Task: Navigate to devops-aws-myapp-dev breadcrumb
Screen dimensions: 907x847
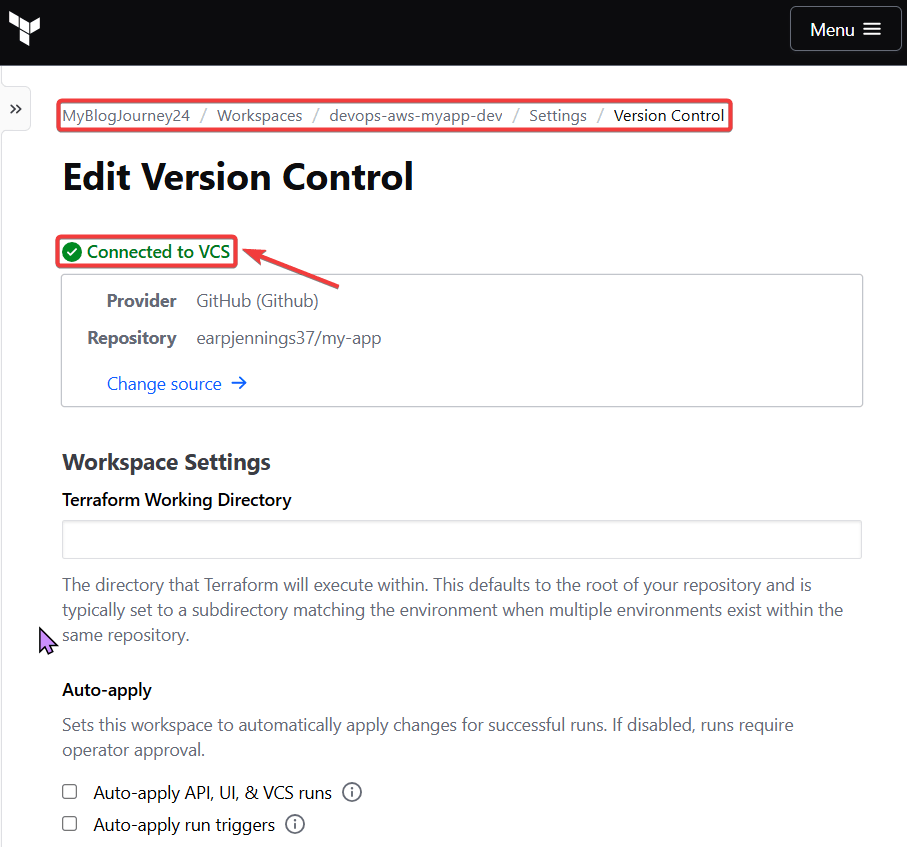Action: 416,116
